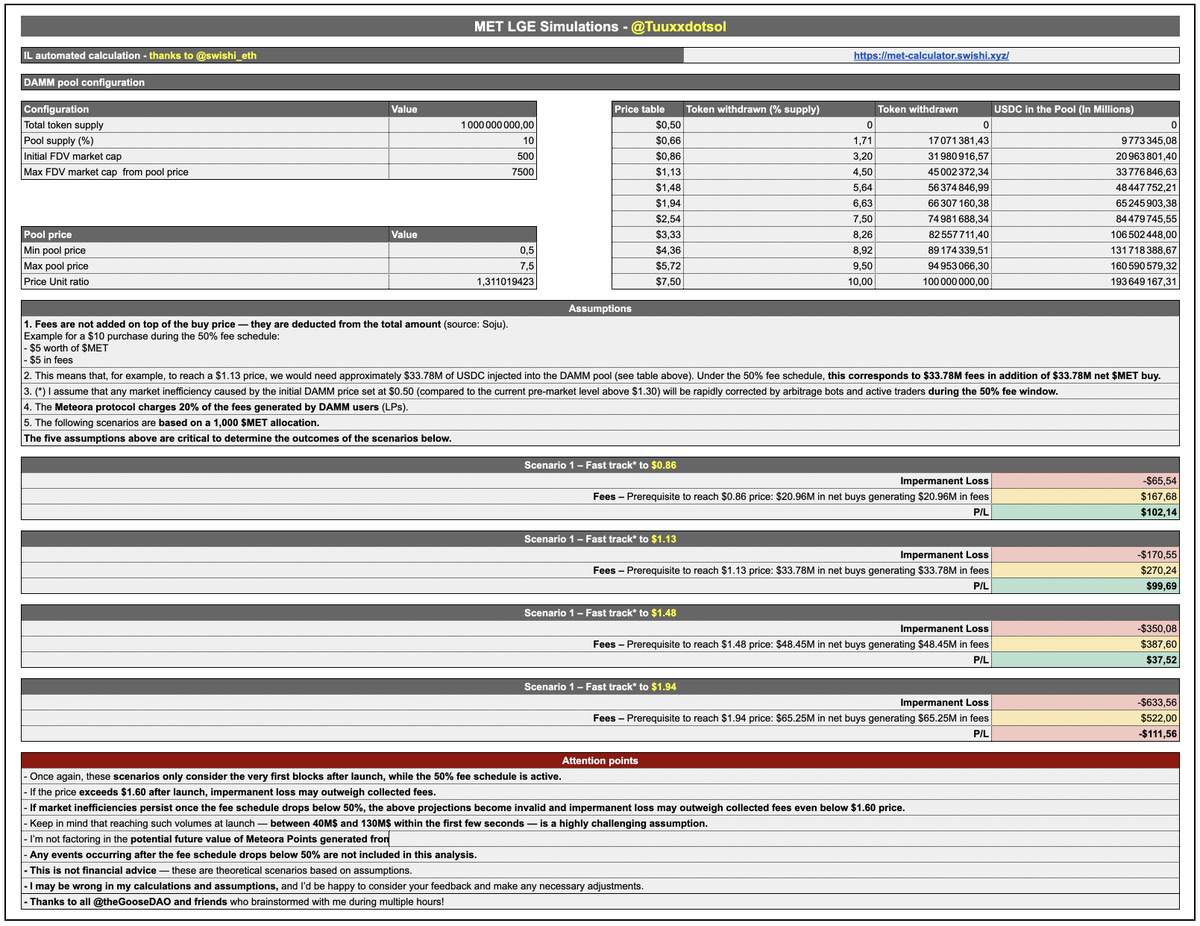Click the value 1 000 000 000,00 cell
This screenshot has width=1200, height=926.
tap(463, 125)
